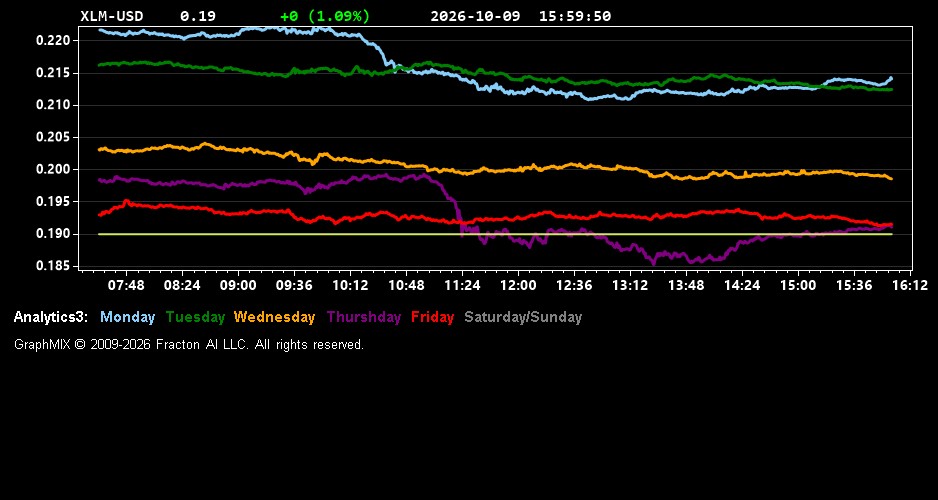Click the 0.190 y-axis label
938x500 pixels.
(54, 234)
